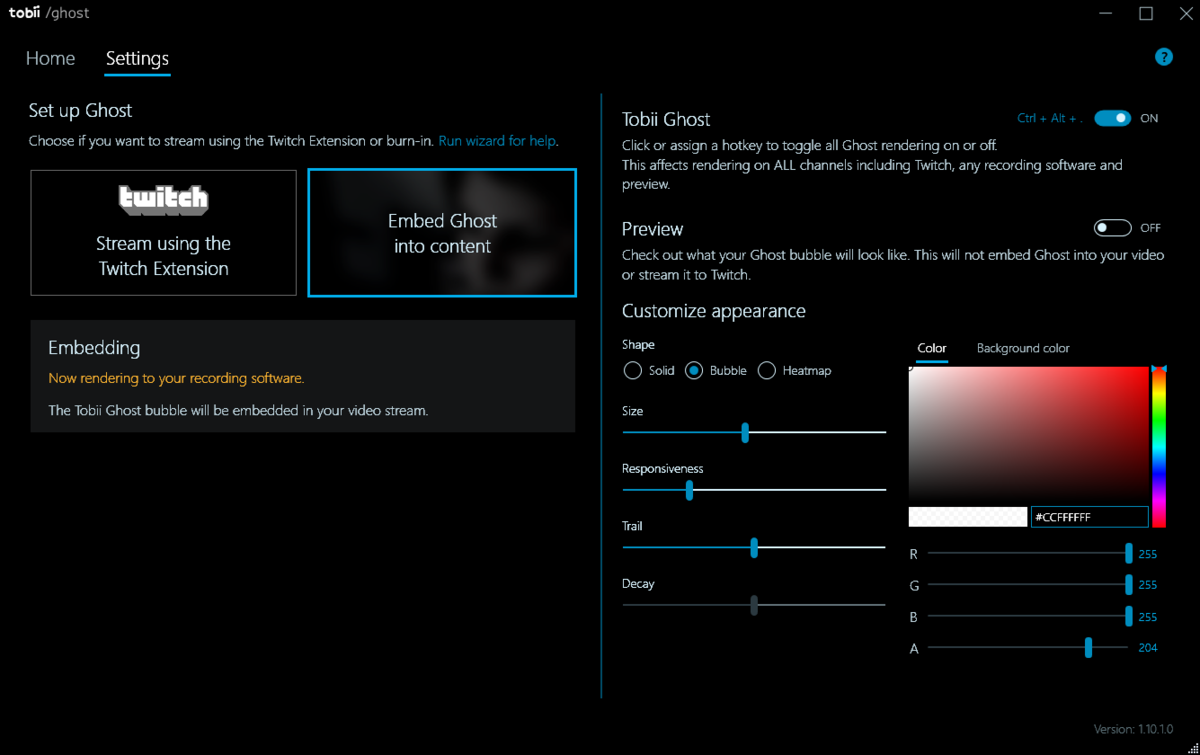Select the Solid shape radio button
This screenshot has width=1200, height=755.
pyautogui.click(x=633, y=371)
